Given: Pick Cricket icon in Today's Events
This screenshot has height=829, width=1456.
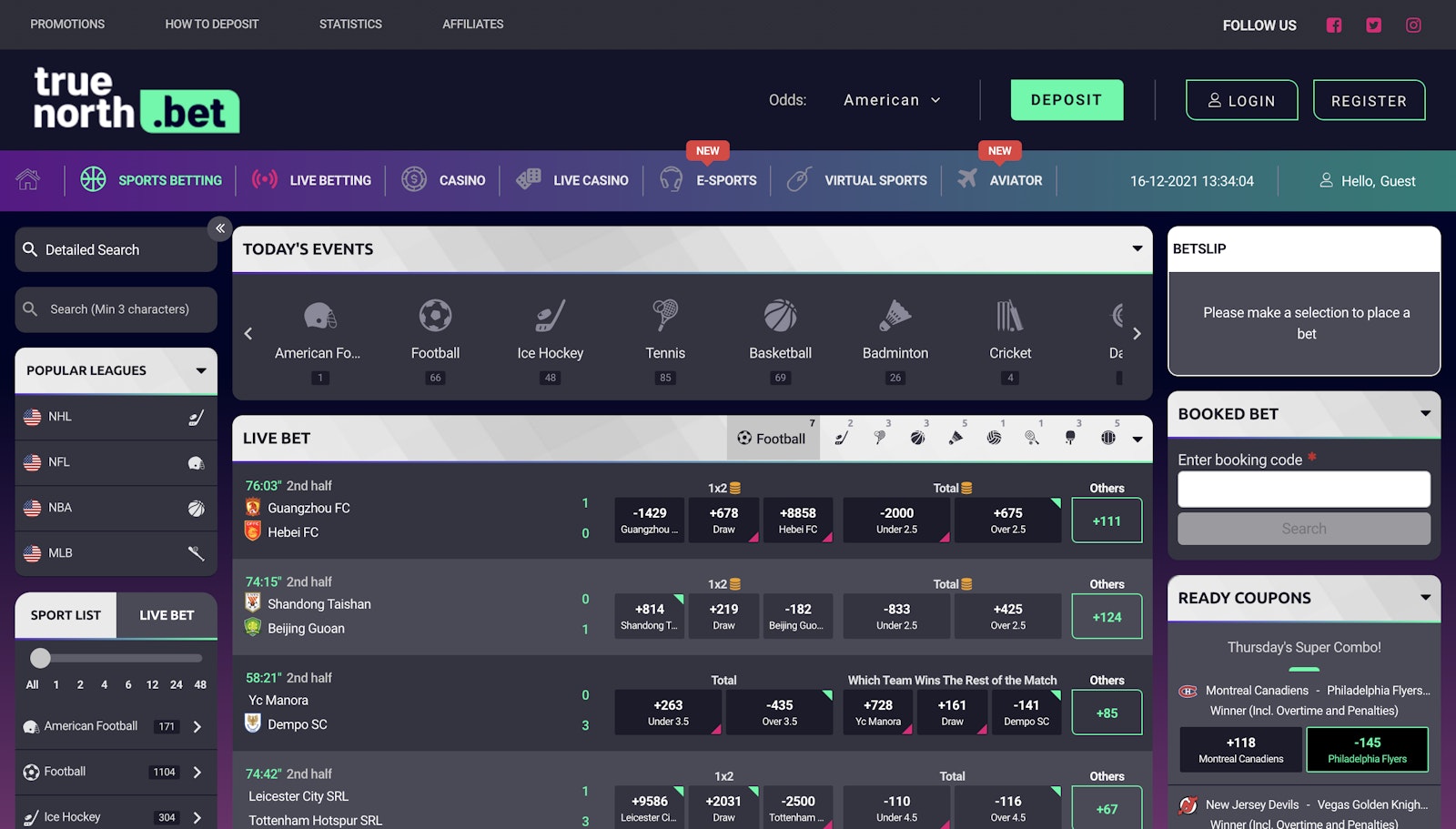Looking at the screenshot, I should [1009, 317].
